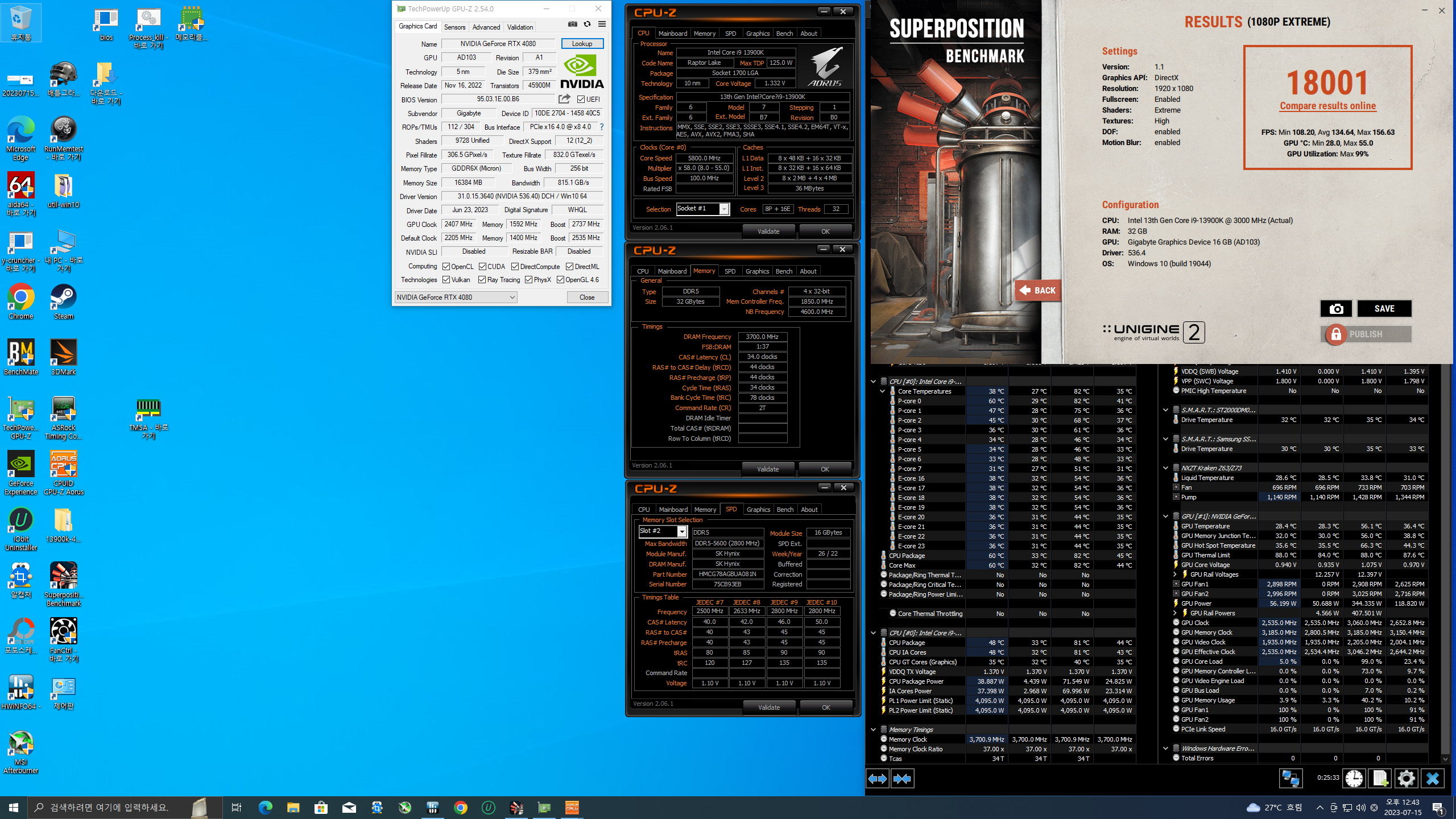Toggle DirectCompute checkbox

tap(515, 266)
